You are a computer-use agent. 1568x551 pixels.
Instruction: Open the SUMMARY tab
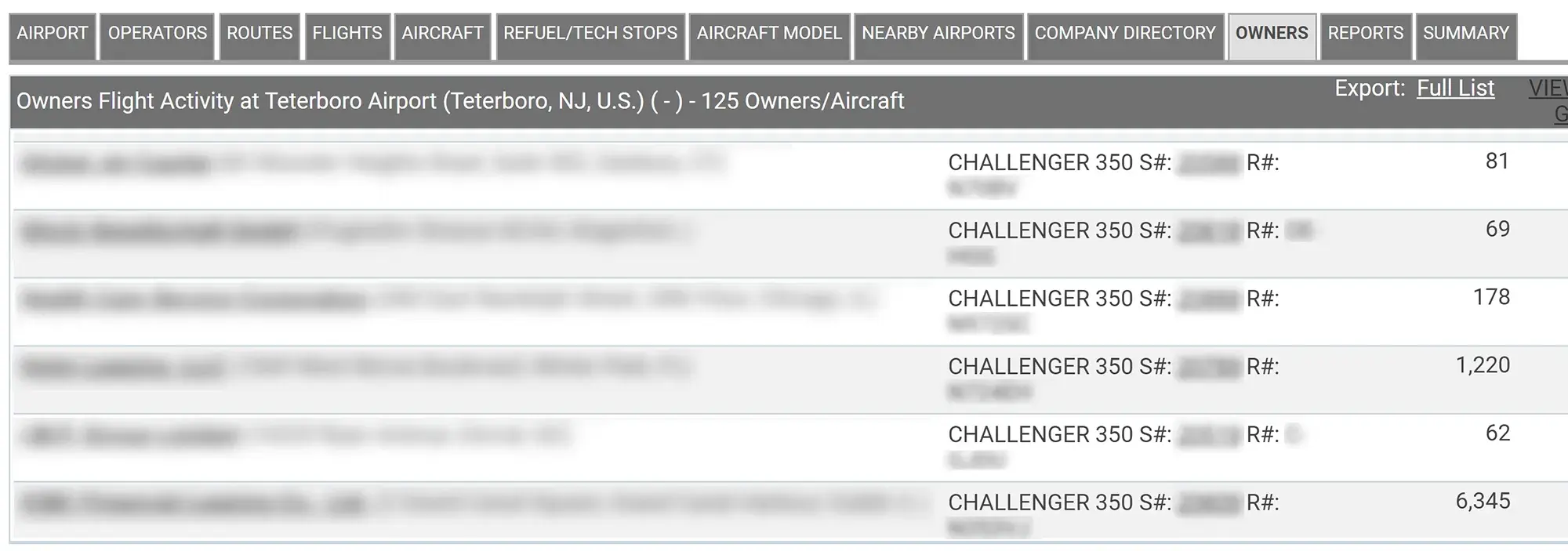pyautogui.click(x=1466, y=34)
